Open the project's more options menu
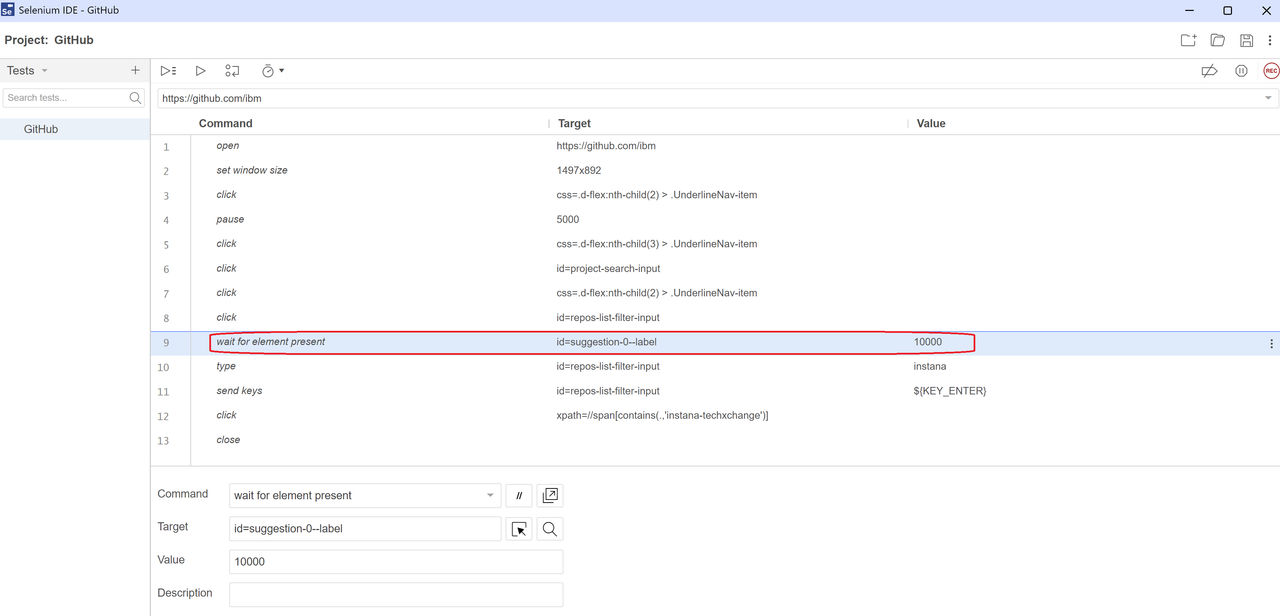 pyautogui.click(x=1270, y=40)
